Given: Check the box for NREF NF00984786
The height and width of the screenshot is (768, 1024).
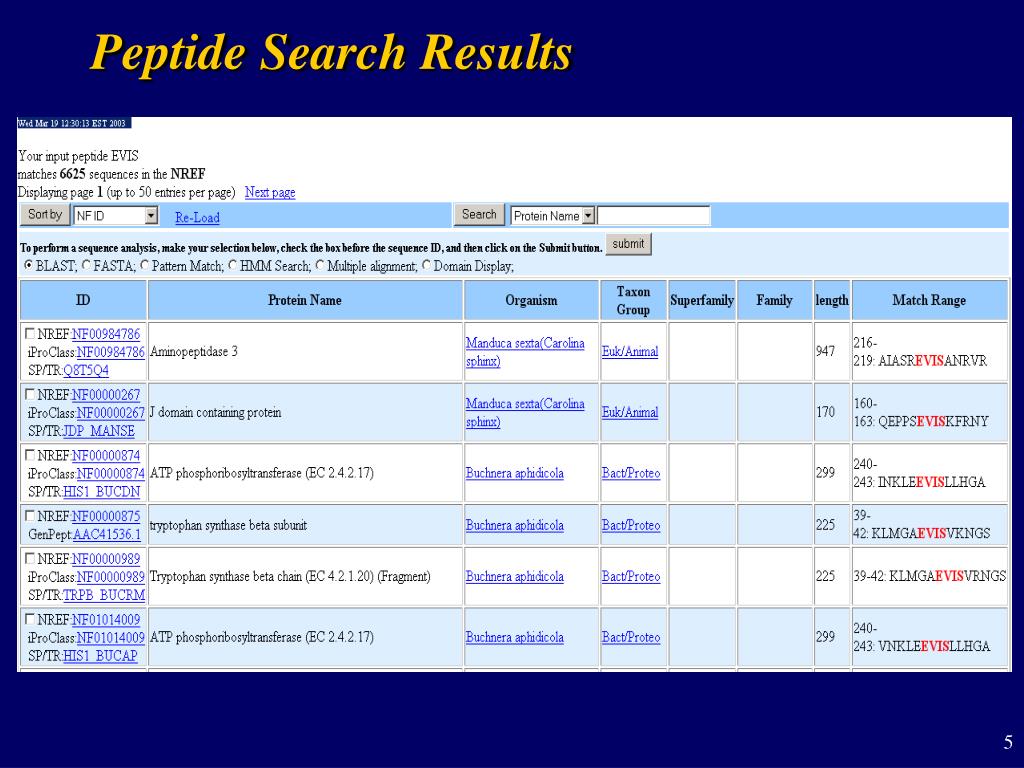Looking at the screenshot, I should 30,334.
